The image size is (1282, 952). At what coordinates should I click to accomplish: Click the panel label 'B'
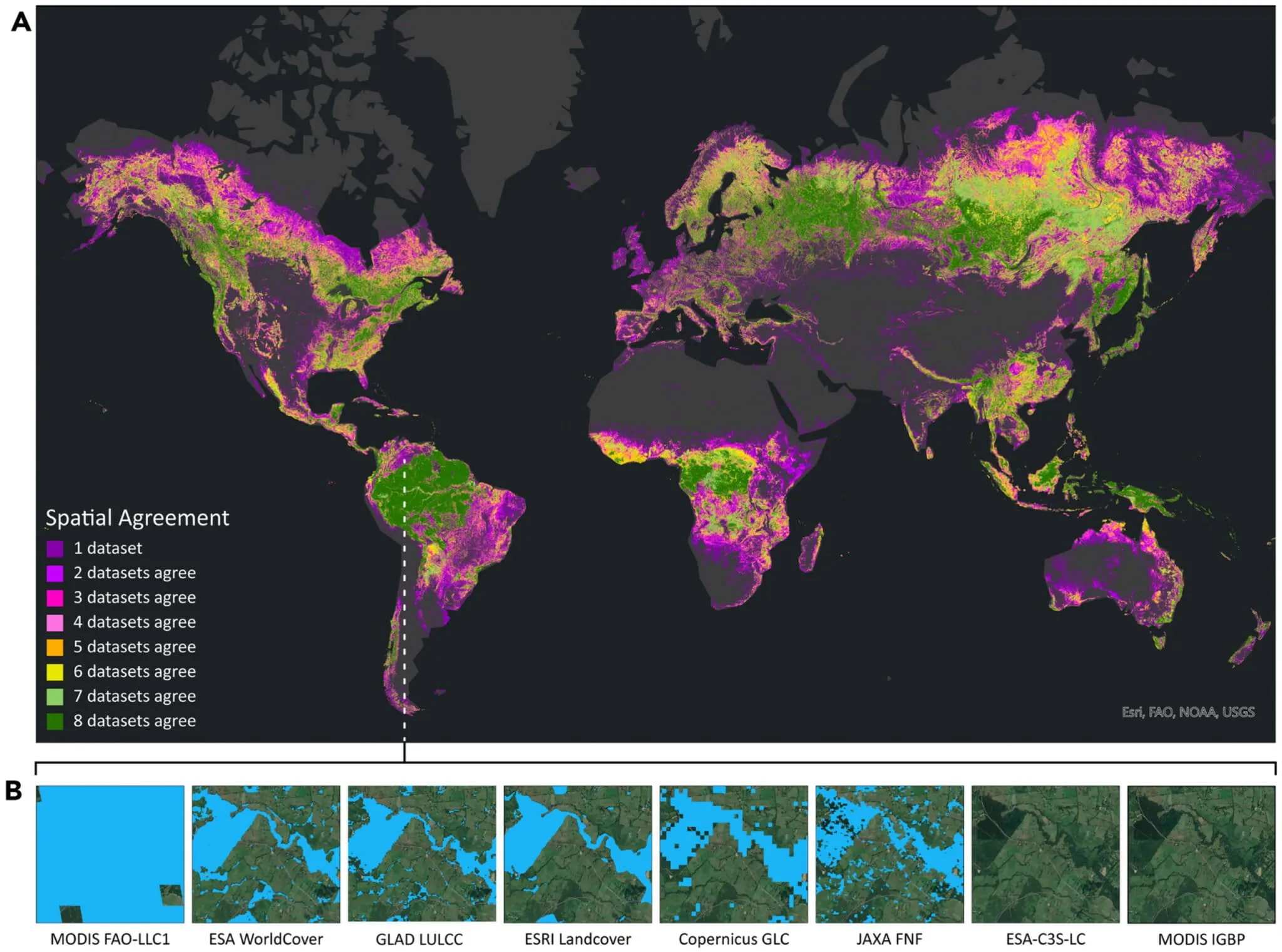coord(14,791)
